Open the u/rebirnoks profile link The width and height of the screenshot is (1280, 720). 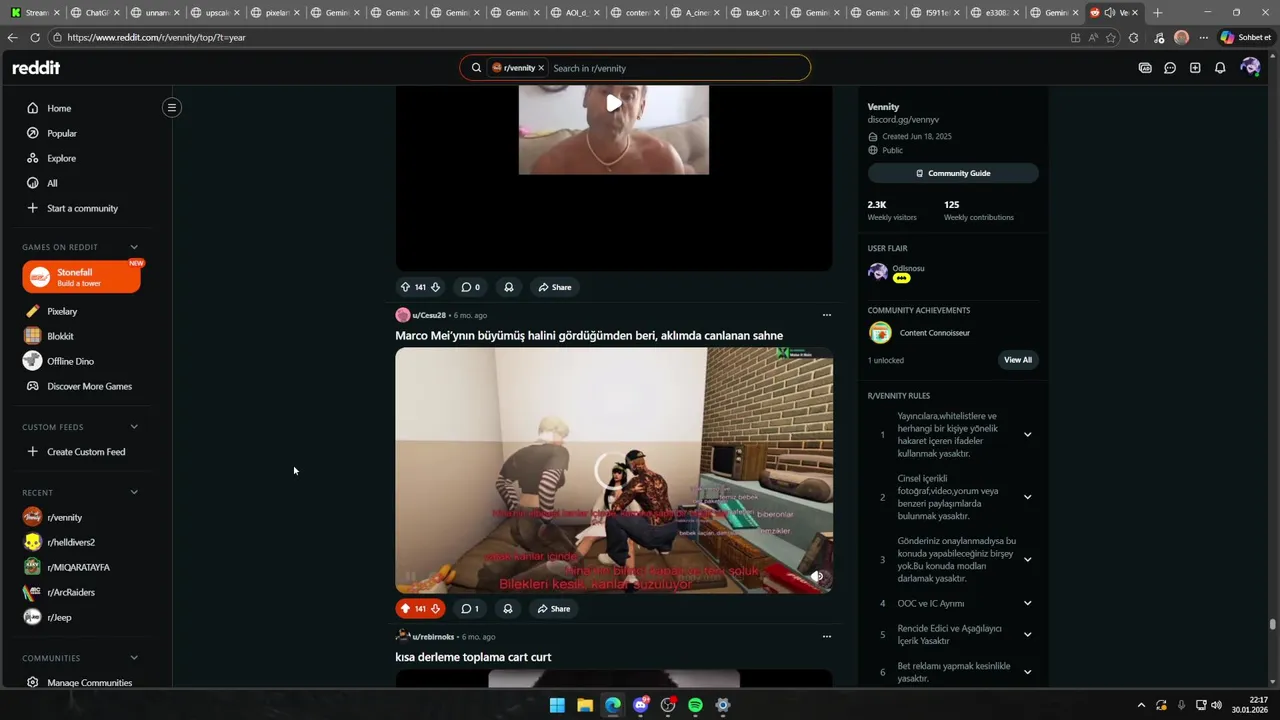point(433,637)
